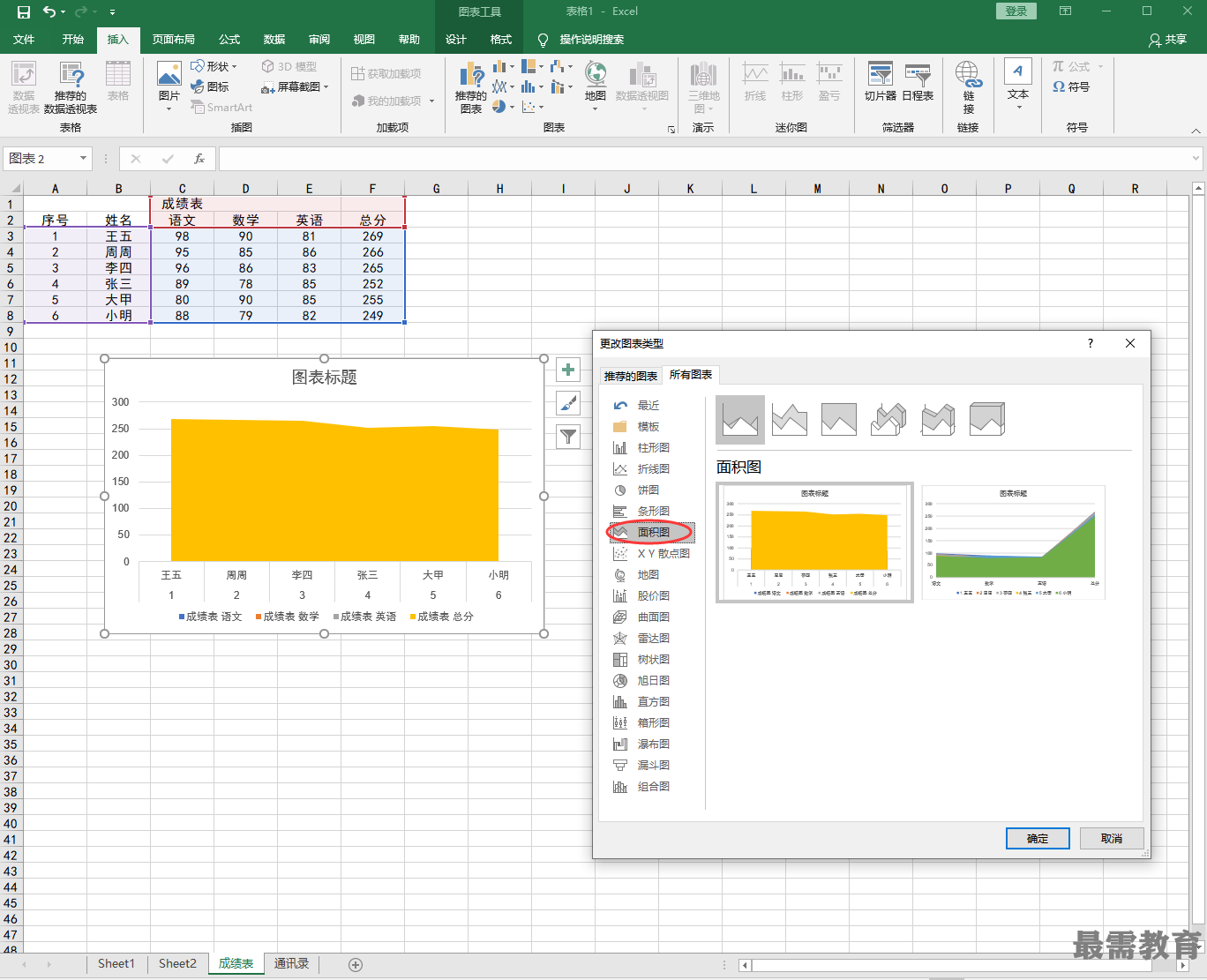Click the formula input field
The width and height of the screenshot is (1207, 980).
click(x=704, y=159)
